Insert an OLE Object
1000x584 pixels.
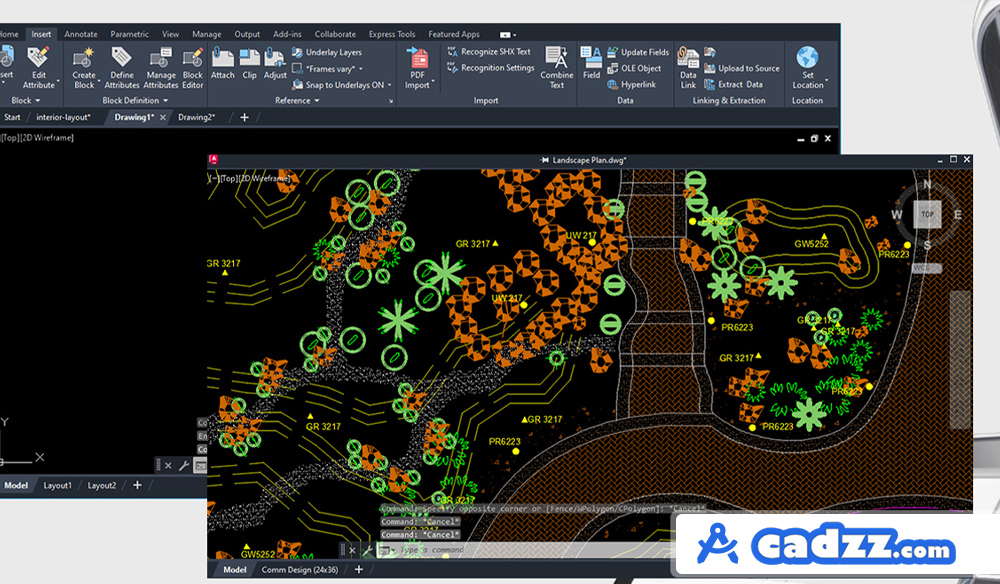click(634, 68)
